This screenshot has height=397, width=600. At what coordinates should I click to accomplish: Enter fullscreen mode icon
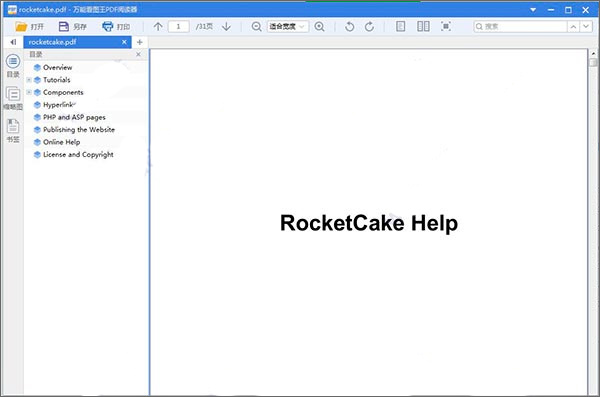coord(446,26)
